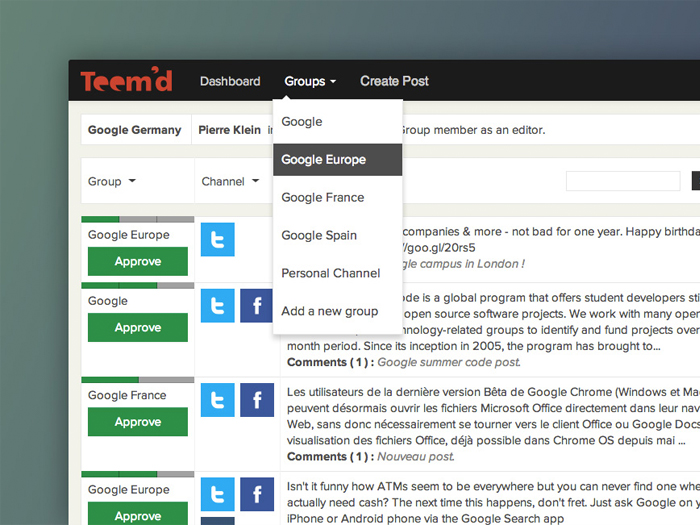Viewport: 700px width, 525px height.
Task: Click the progress bar above the Google France post
Action: [138, 380]
